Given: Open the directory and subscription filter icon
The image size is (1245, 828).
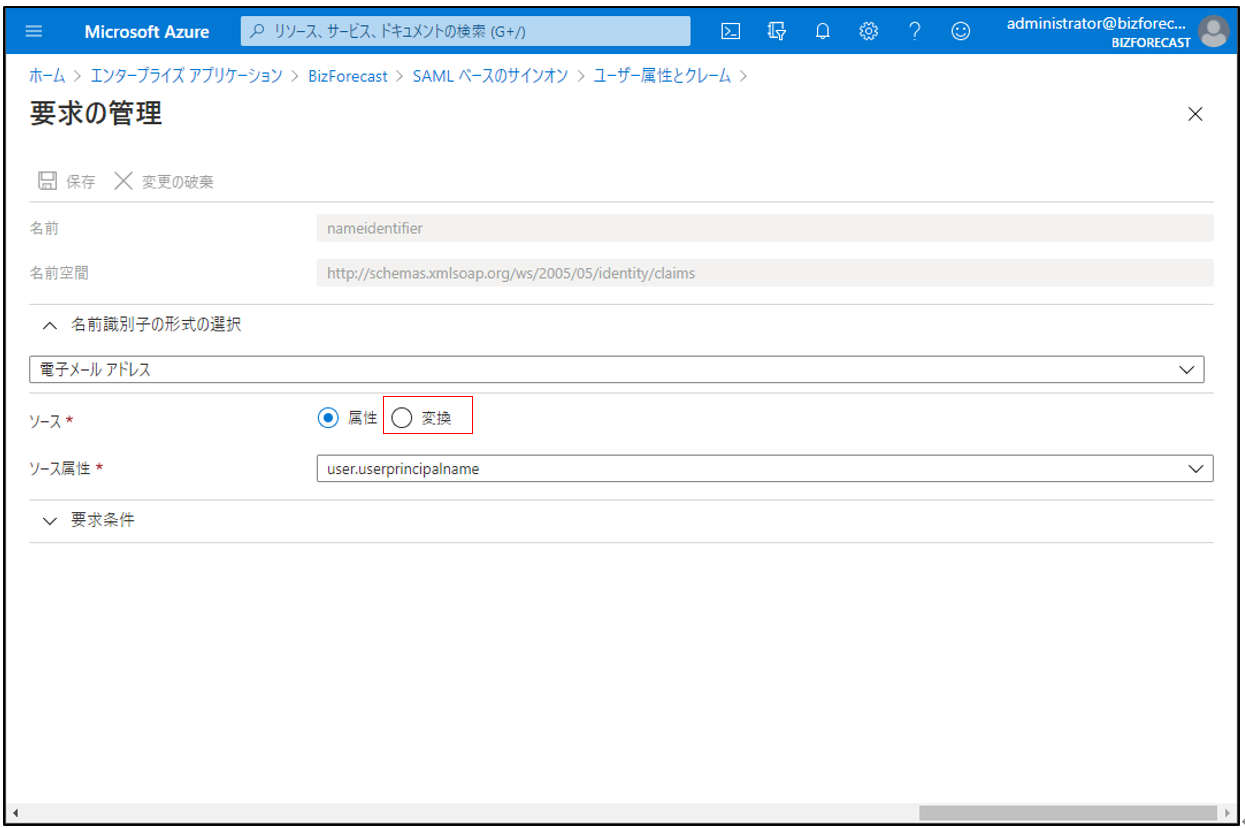Looking at the screenshot, I should [777, 31].
